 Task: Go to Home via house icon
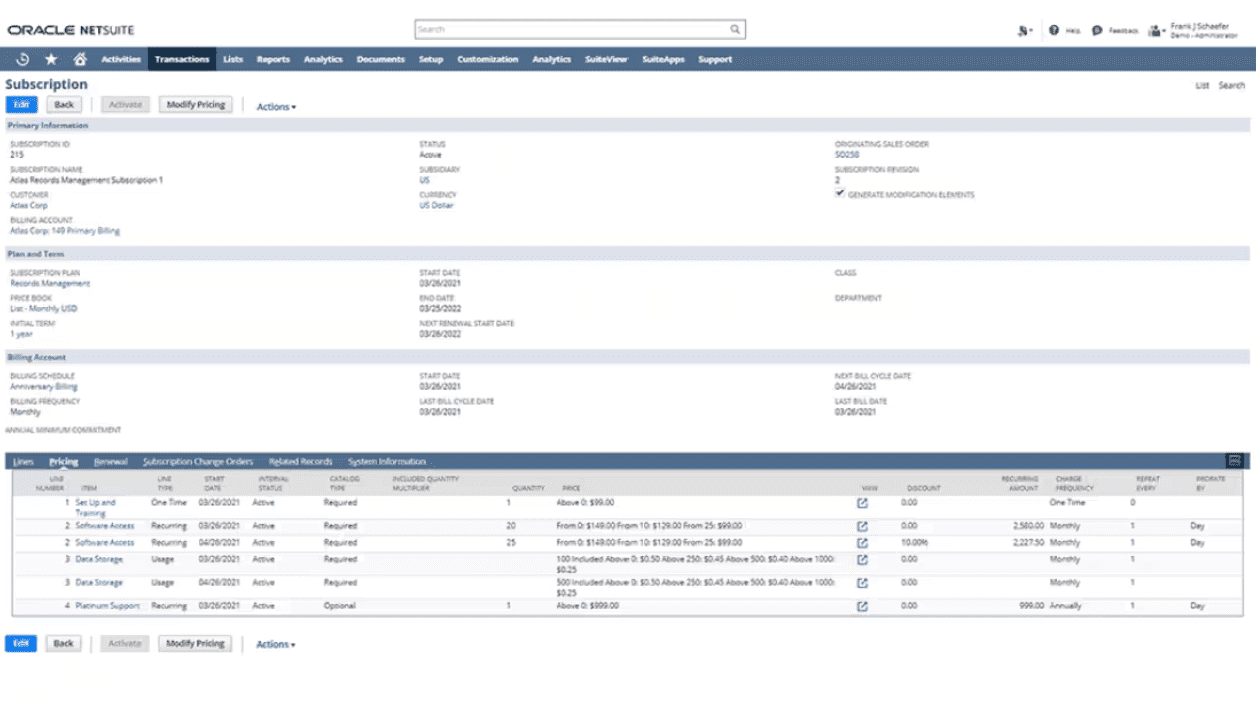pyautogui.click(x=80, y=60)
